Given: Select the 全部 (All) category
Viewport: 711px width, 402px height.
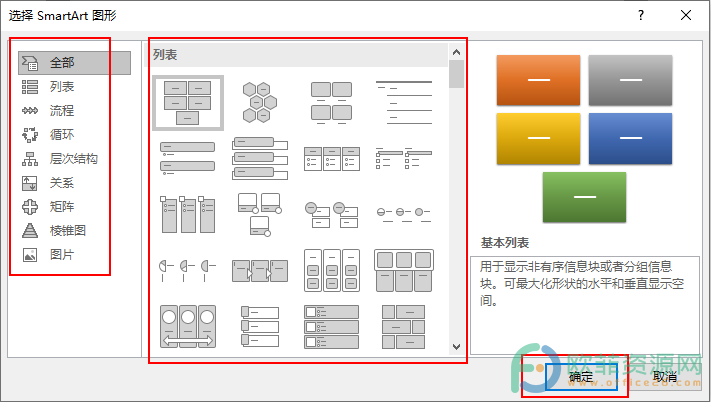Looking at the screenshot, I should coord(74,63).
